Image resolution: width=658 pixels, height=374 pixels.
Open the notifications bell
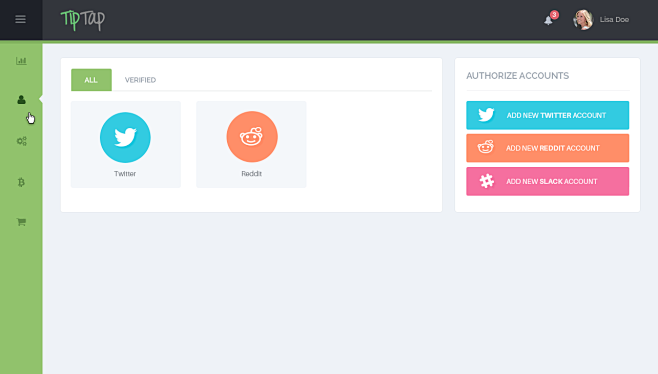coord(548,20)
